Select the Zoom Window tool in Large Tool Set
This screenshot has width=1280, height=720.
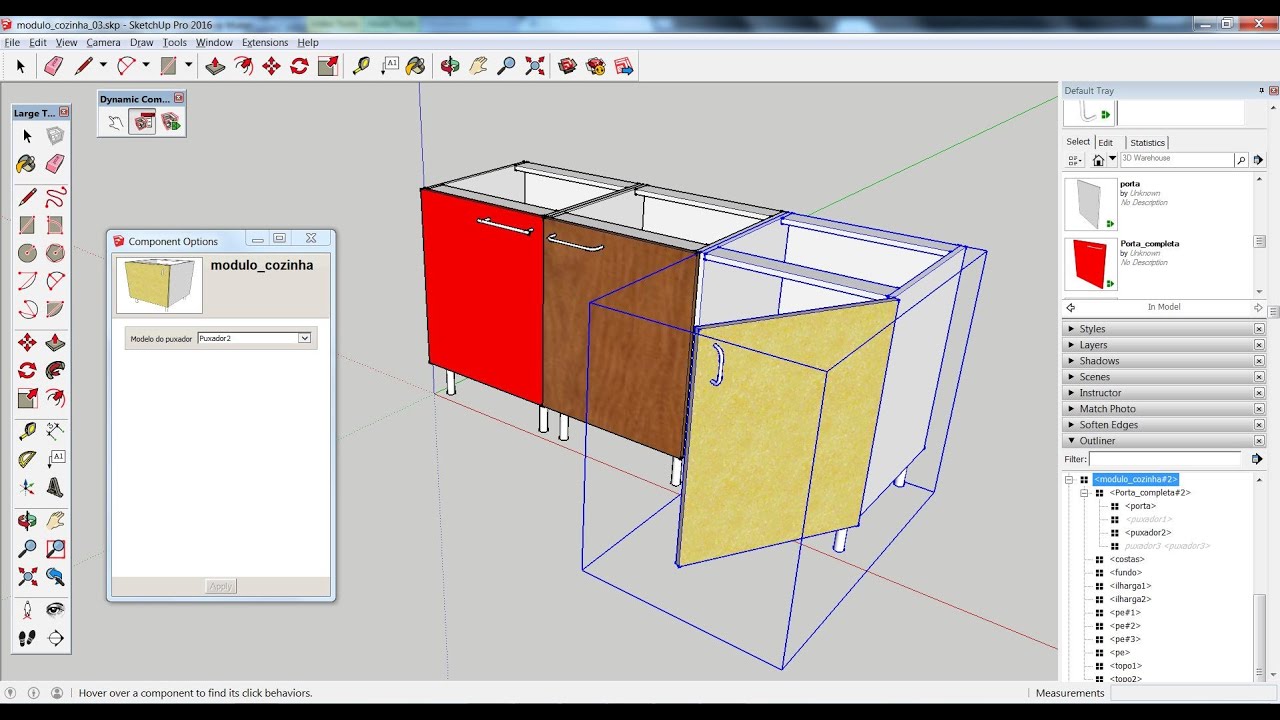(x=55, y=548)
